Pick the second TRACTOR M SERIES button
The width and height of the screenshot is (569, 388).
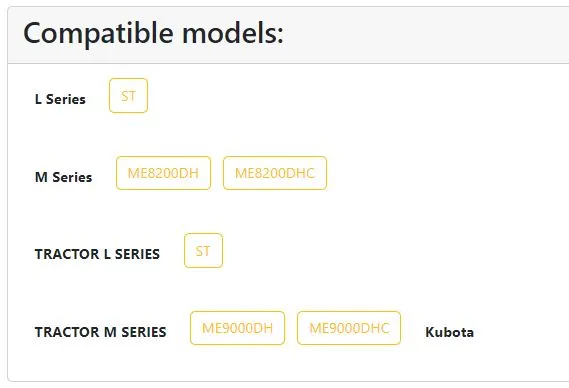click(349, 328)
